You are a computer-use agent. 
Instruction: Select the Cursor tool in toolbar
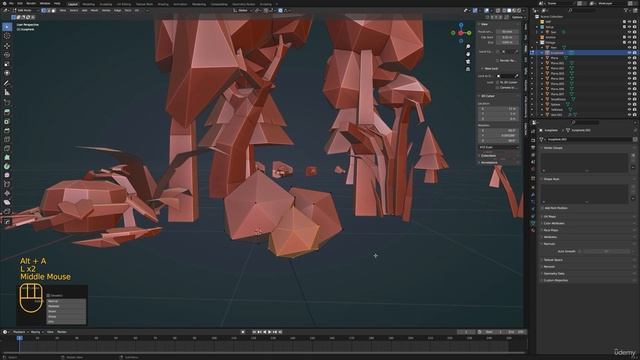(7, 36)
